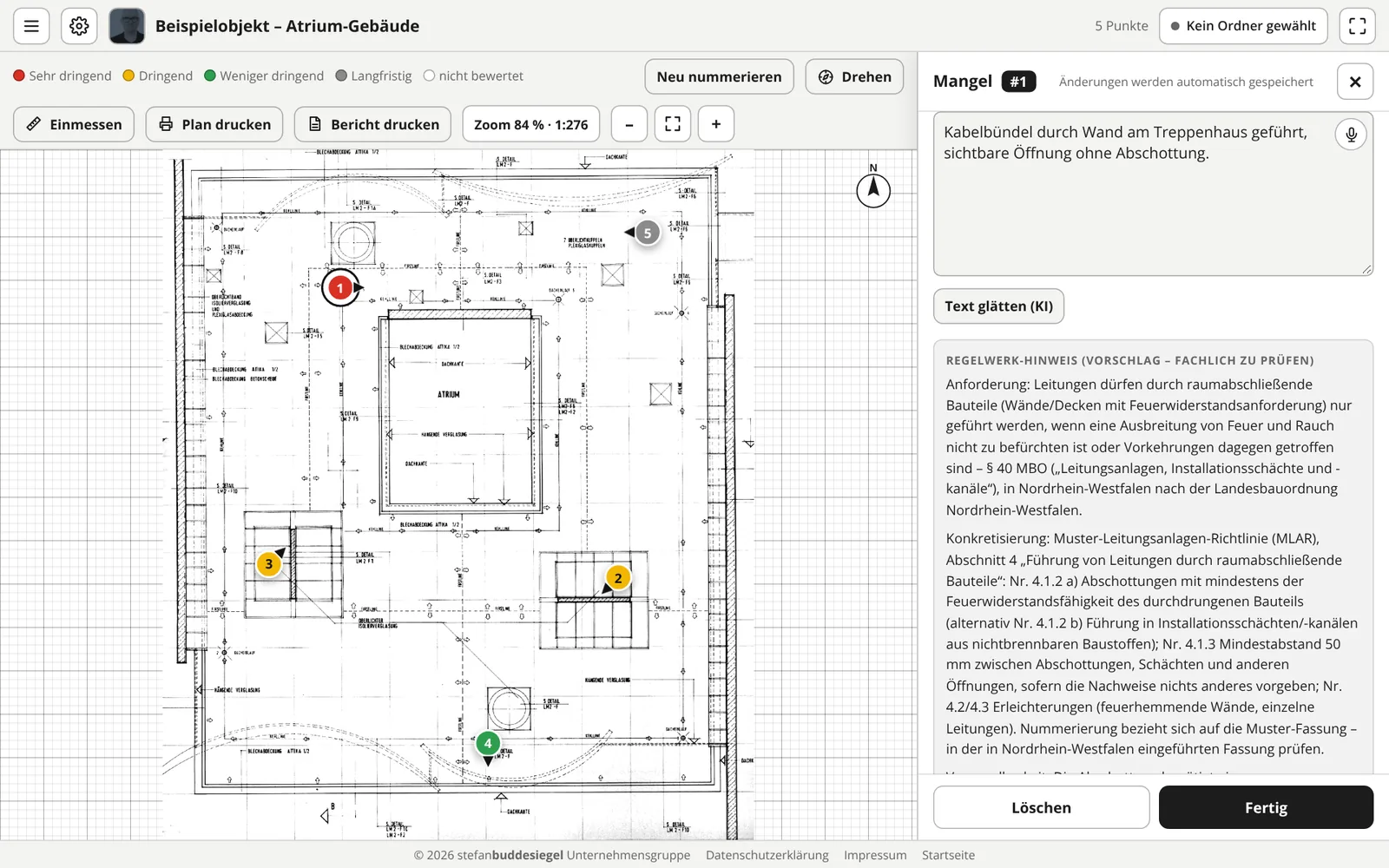Fit plan to view icon

click(673, 124)
